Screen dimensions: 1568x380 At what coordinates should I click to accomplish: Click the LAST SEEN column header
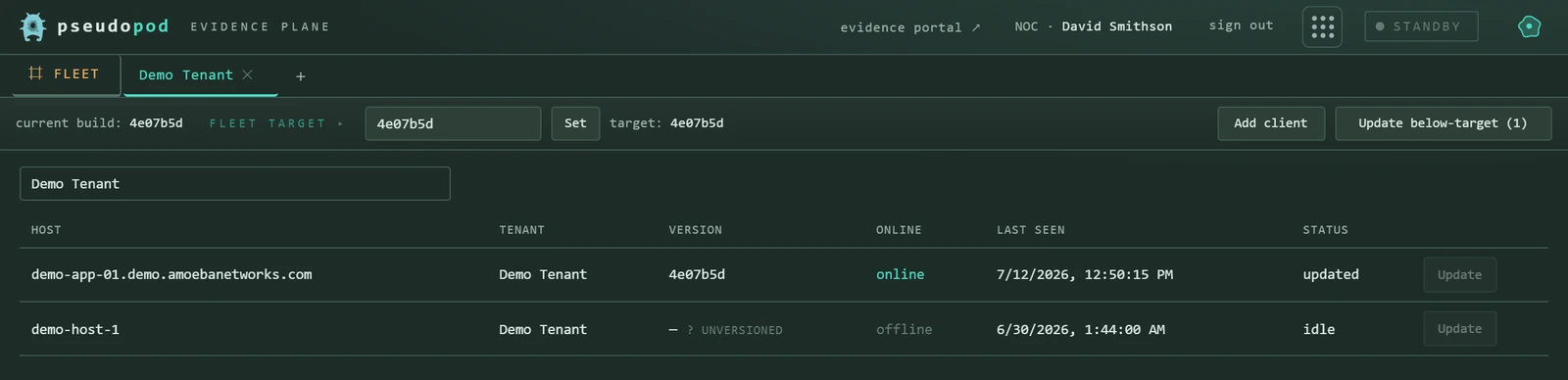(x=1030, y=230)
